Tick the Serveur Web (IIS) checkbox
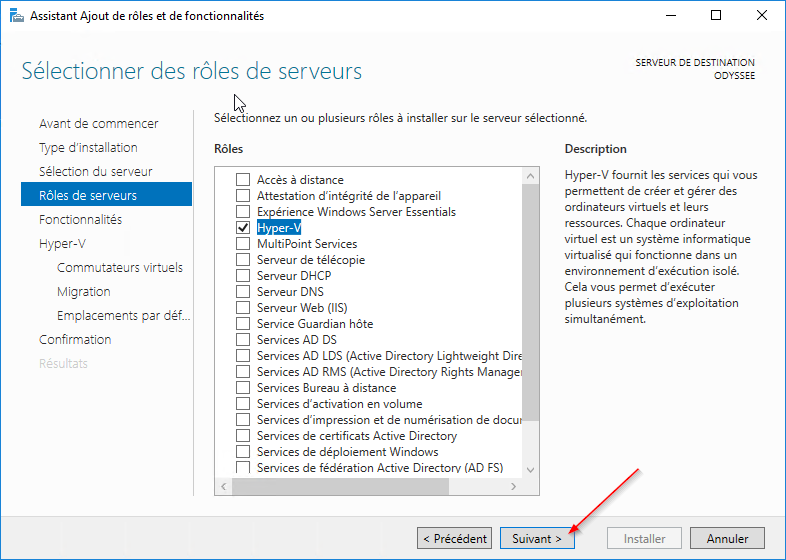 pos(242,308)
